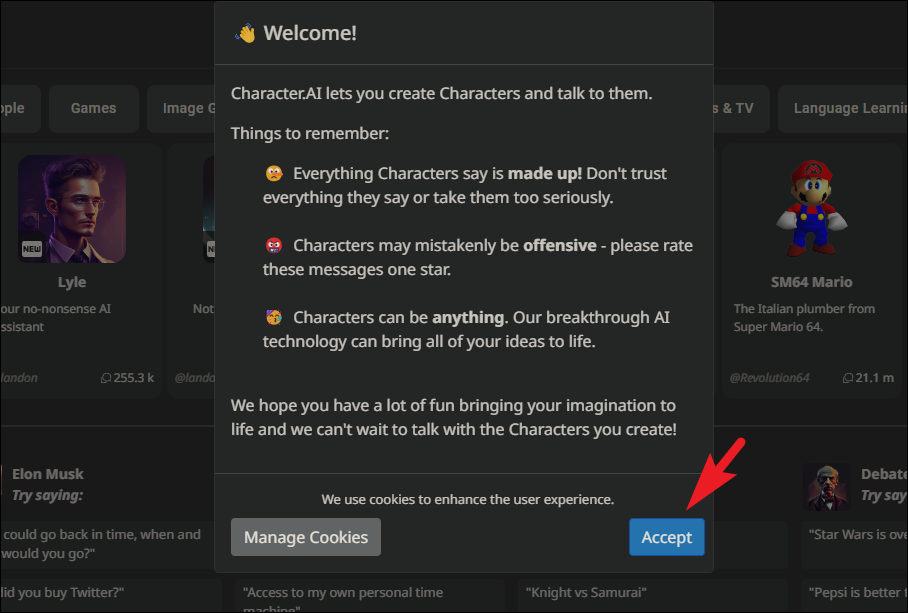Open the SM64 Mario character image
Viewport: 908px width, 613px height.
click(x=811, y=208)
